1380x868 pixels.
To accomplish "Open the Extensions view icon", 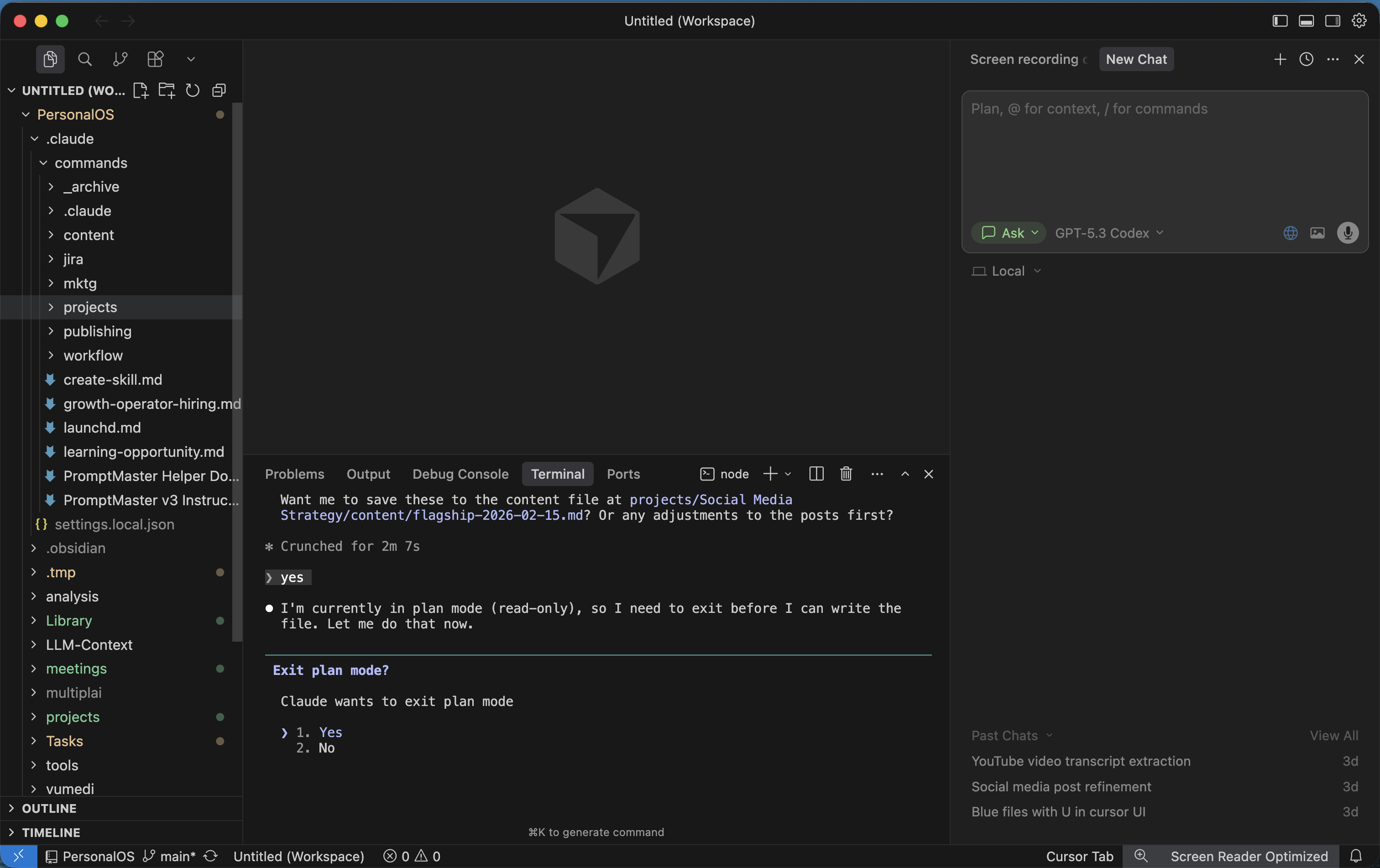I will point(155,59).
